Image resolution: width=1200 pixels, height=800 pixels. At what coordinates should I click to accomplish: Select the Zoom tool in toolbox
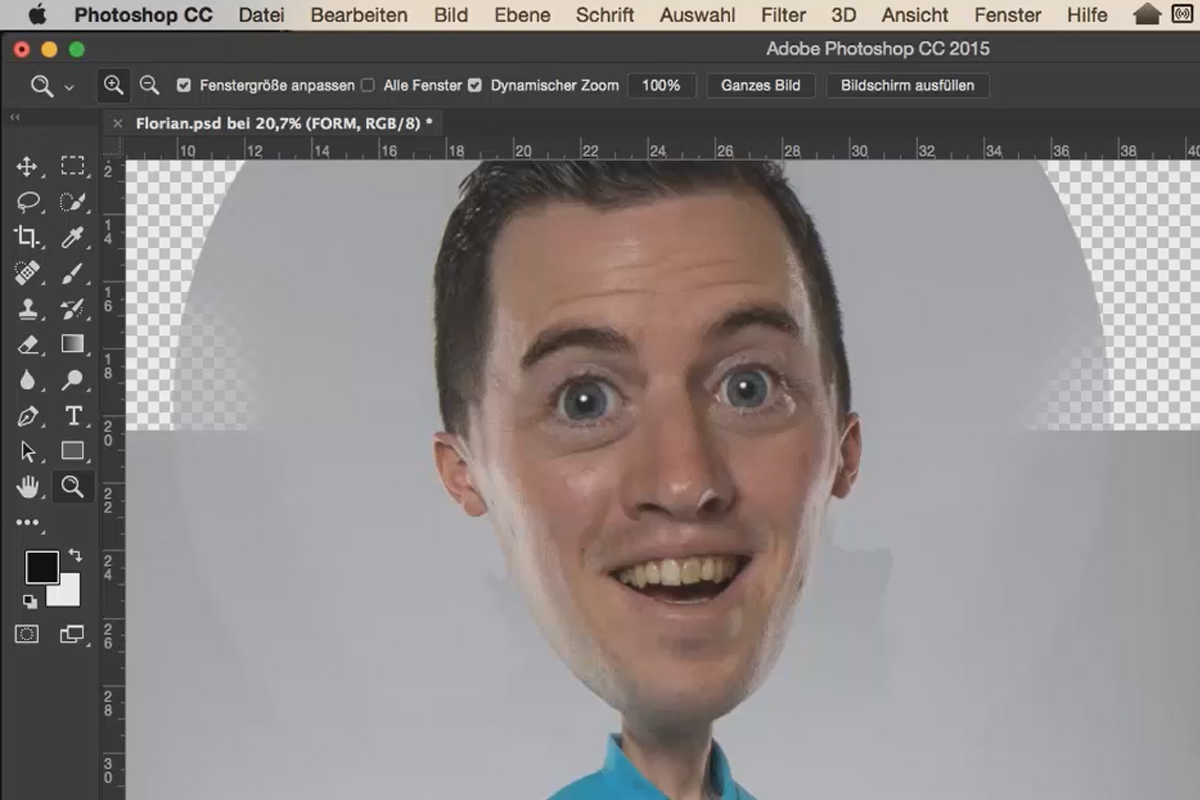pos(72,487)
